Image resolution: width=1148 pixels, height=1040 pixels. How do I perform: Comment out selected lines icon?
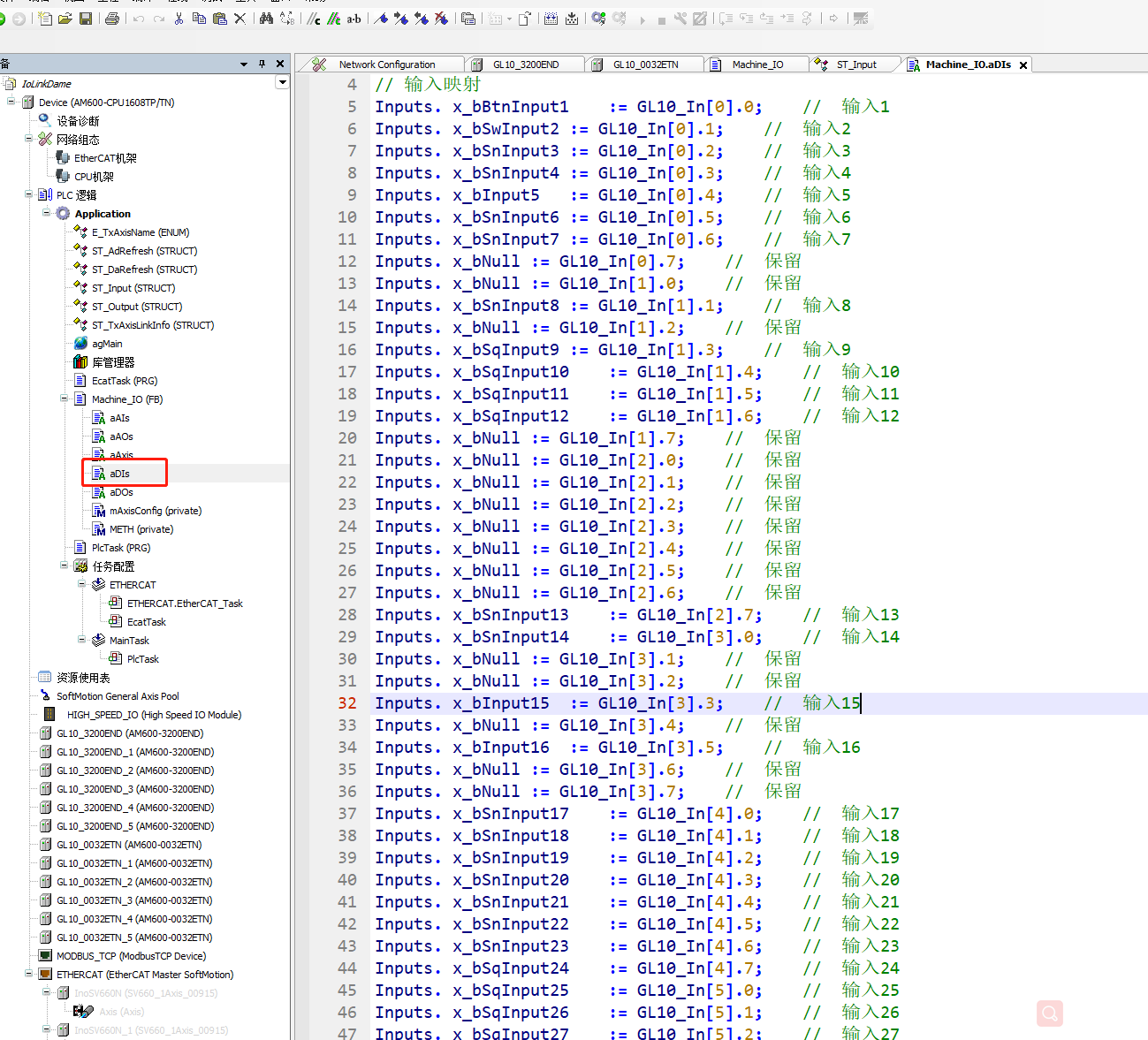(314, 18)
